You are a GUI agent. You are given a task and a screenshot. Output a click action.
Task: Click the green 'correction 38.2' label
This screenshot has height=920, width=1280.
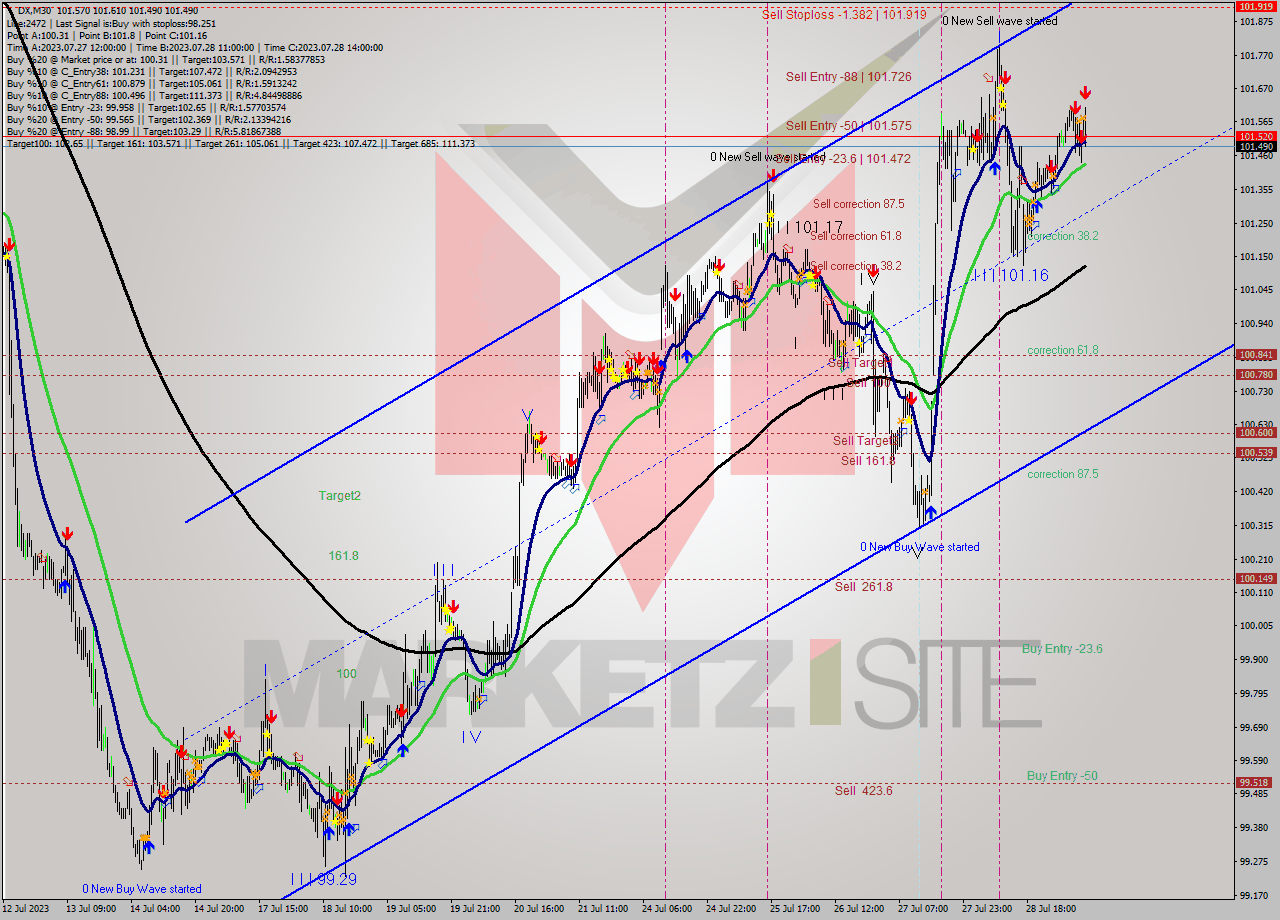click(x=1063, y=236)
